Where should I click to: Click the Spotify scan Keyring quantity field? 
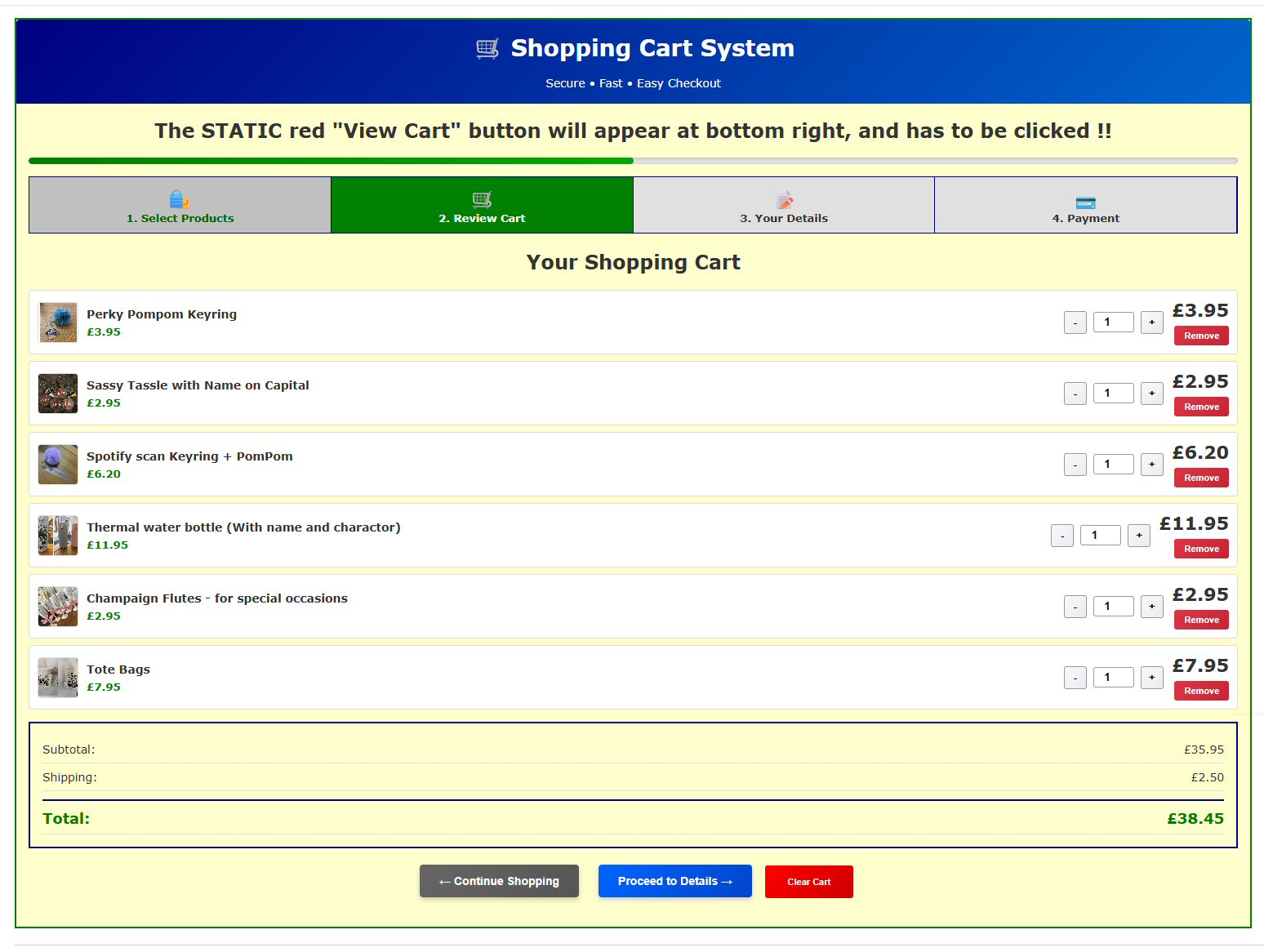click(1113, 465)
